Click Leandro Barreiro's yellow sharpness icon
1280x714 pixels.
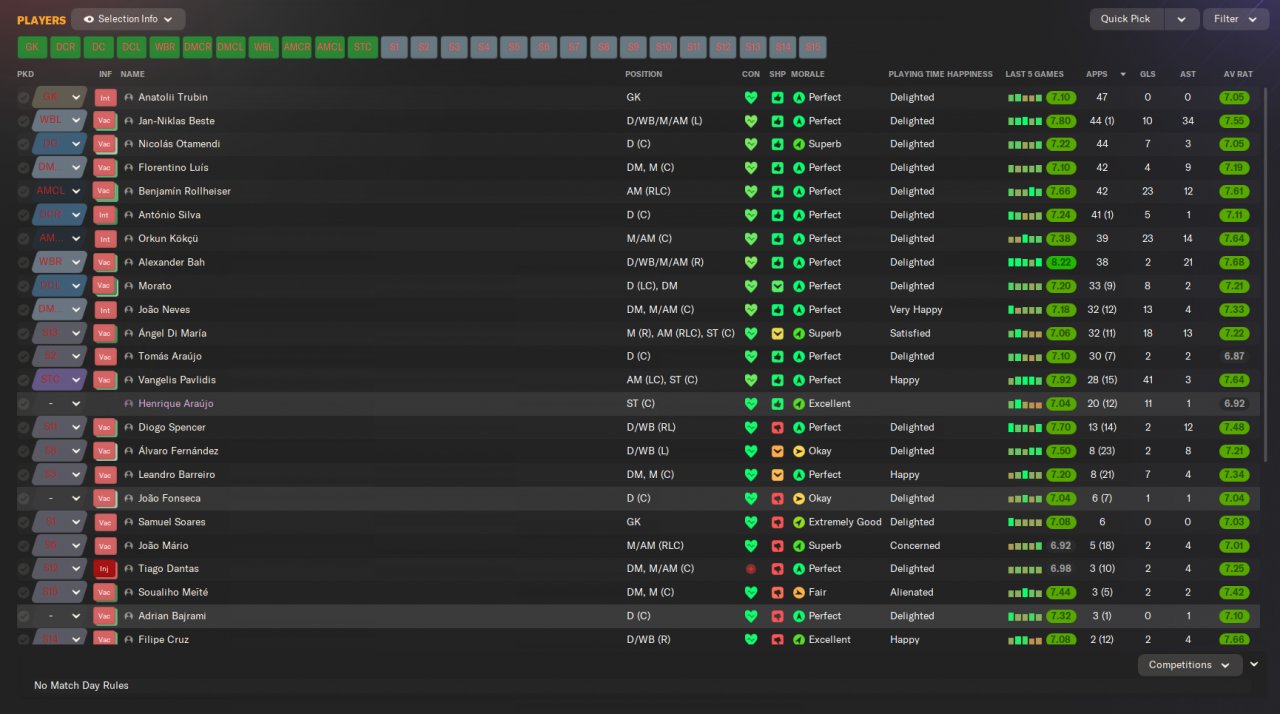pos(777,475)
